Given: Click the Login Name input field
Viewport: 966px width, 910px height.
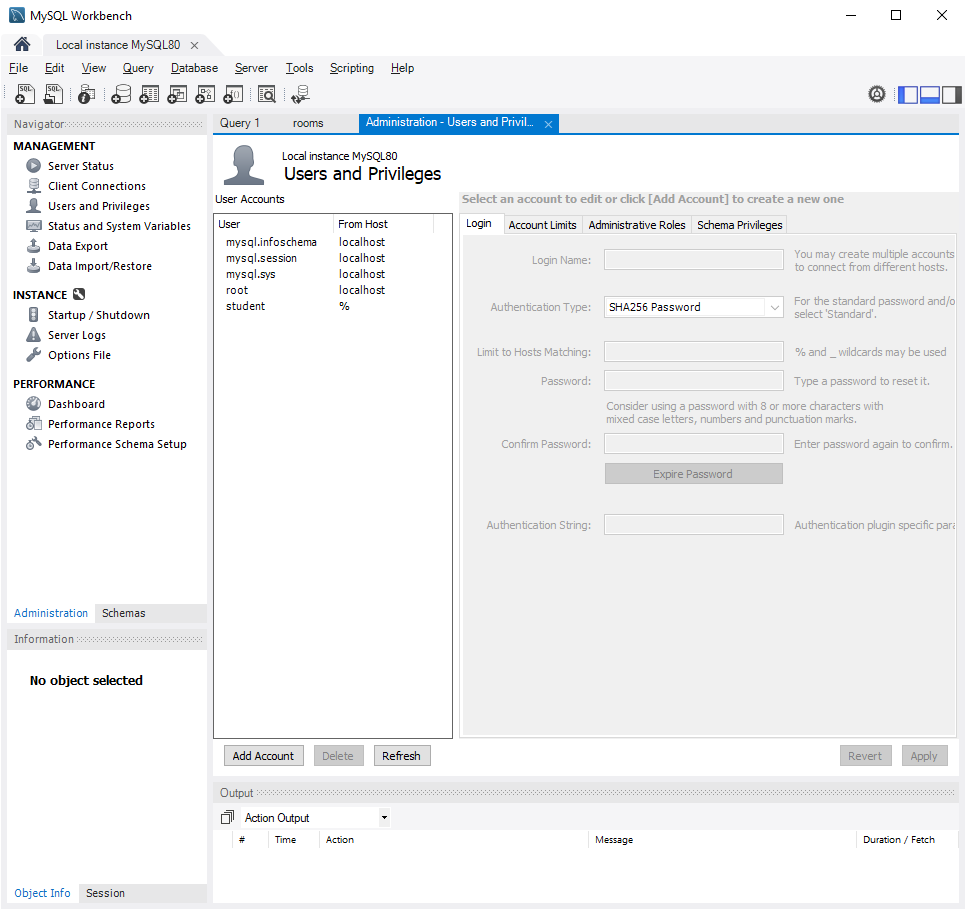Looking at the screenshot, I should [x=693, y=259].
